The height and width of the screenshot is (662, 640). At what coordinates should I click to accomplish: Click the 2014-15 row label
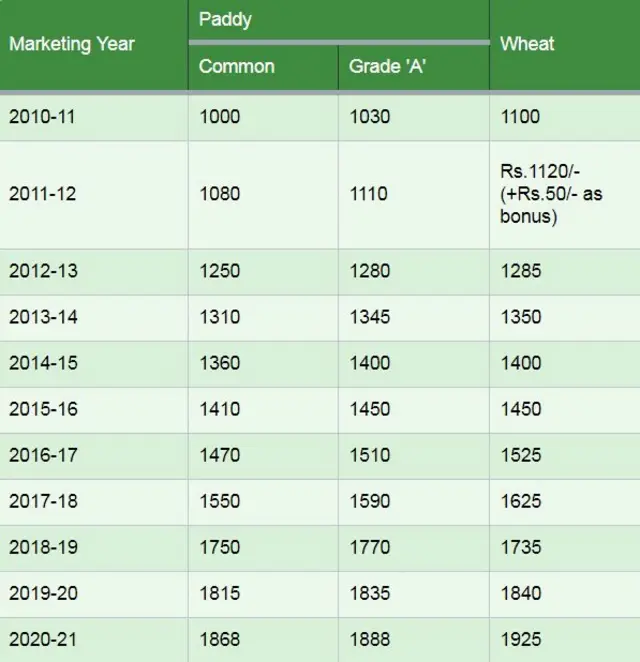tap(42, 363)
